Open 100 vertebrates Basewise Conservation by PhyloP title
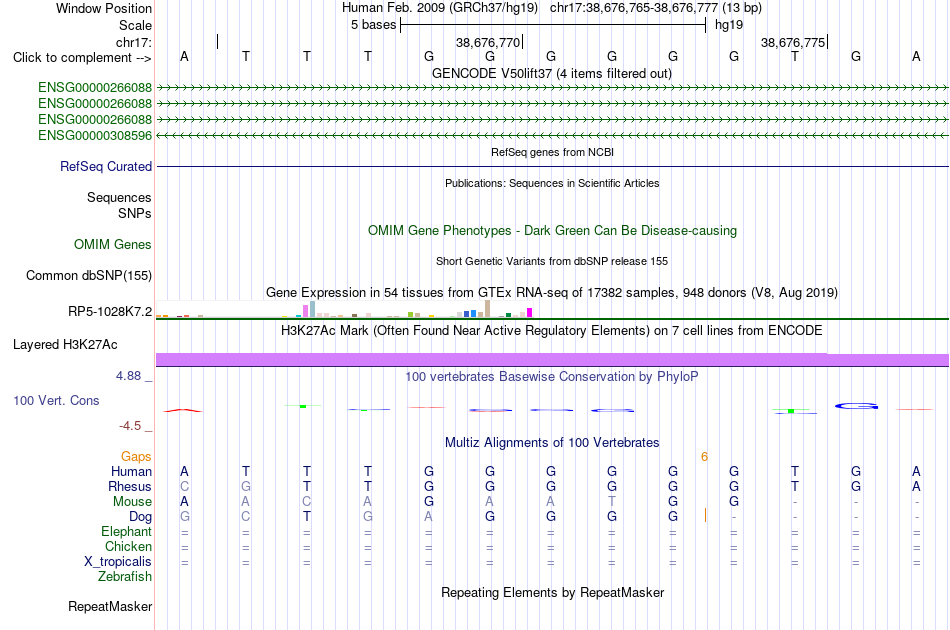Image resolution: width=950 pixels, height=630 pixels. coord(552,377)
